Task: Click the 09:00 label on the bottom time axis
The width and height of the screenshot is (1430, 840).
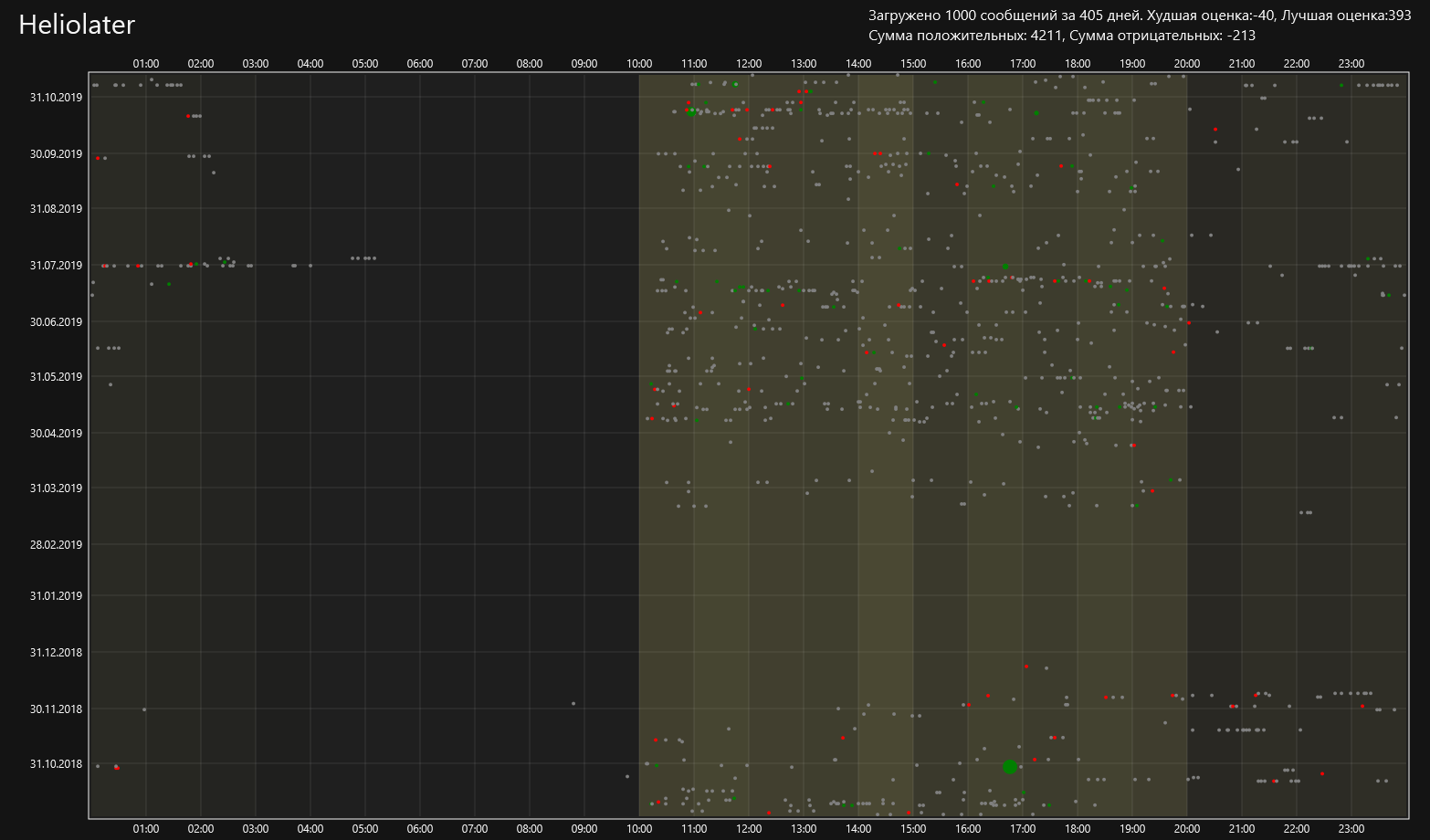Action: pyautogui.click(x=584, y=829)
